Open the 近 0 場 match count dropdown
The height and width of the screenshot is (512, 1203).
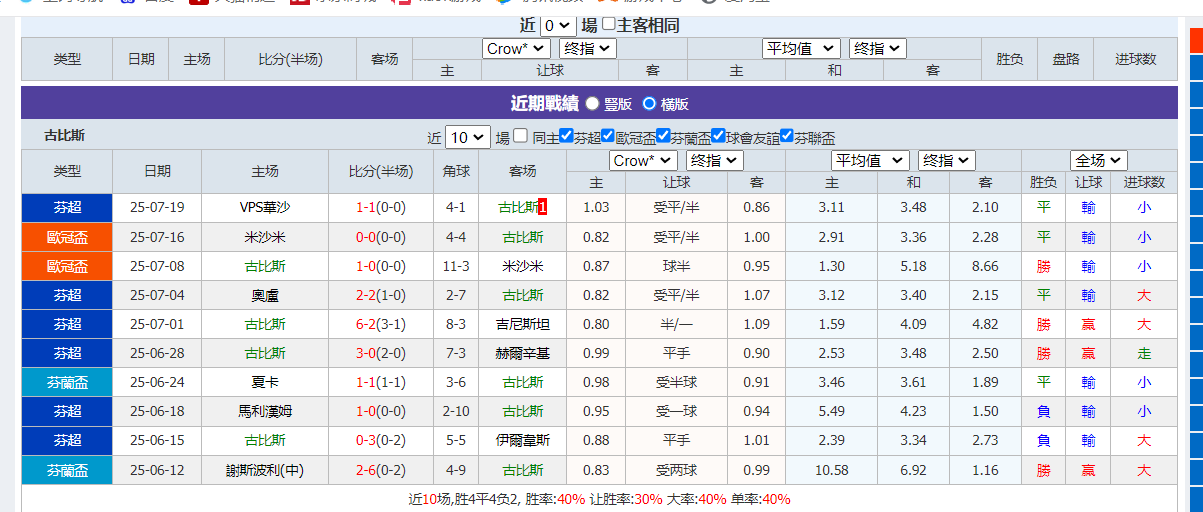point(557,26)
